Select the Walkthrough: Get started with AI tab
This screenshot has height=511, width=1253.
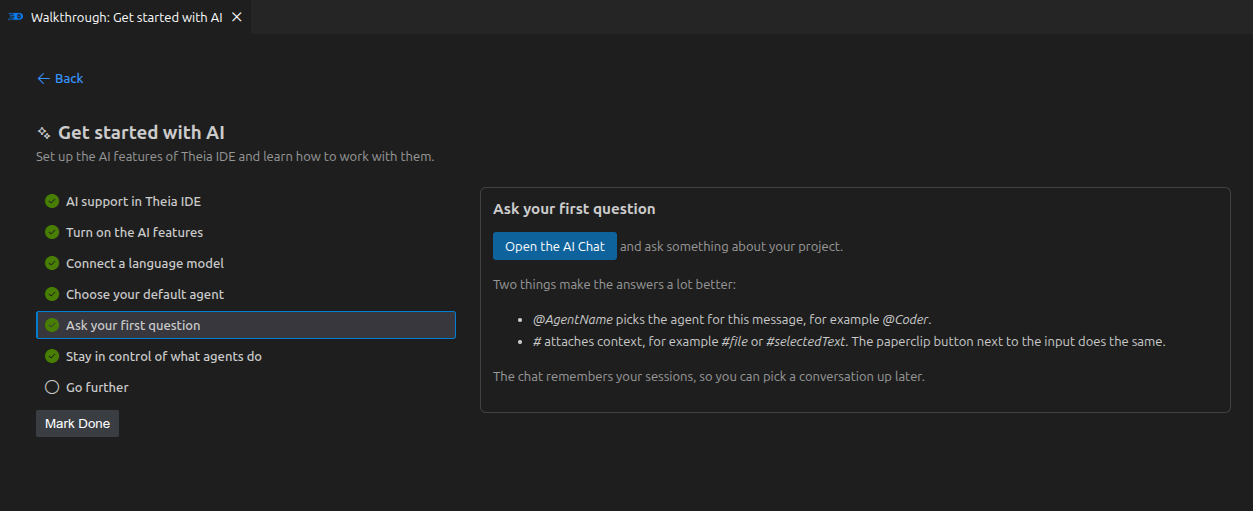[126, 17]
